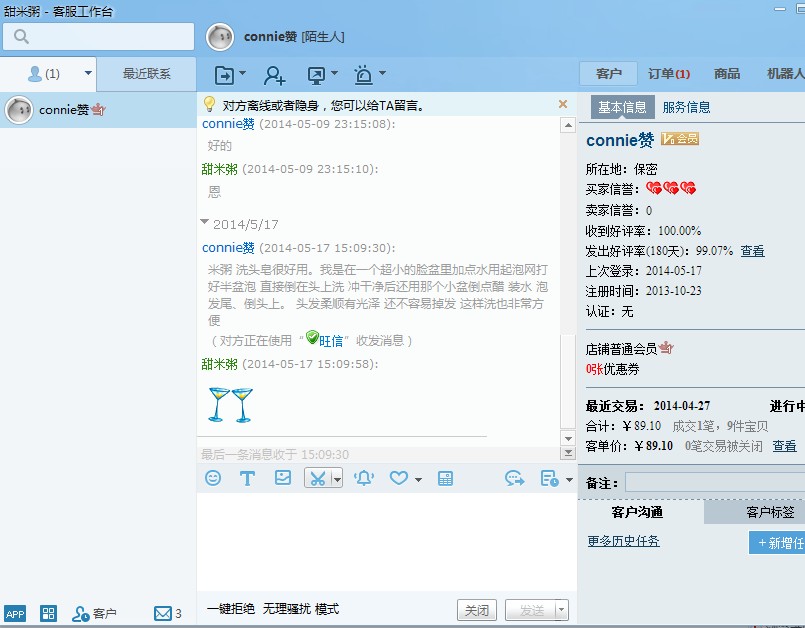
Task: Expand the contacts tab dropdown arrow
Action: coord(88,73)
